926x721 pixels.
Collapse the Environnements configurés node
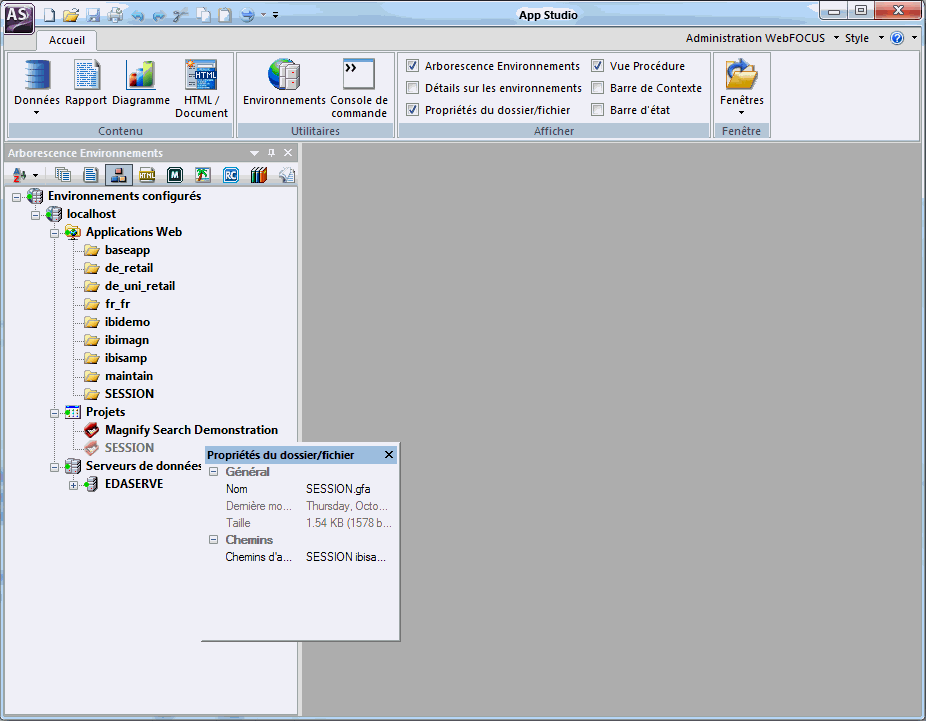(x=17, y=197)
